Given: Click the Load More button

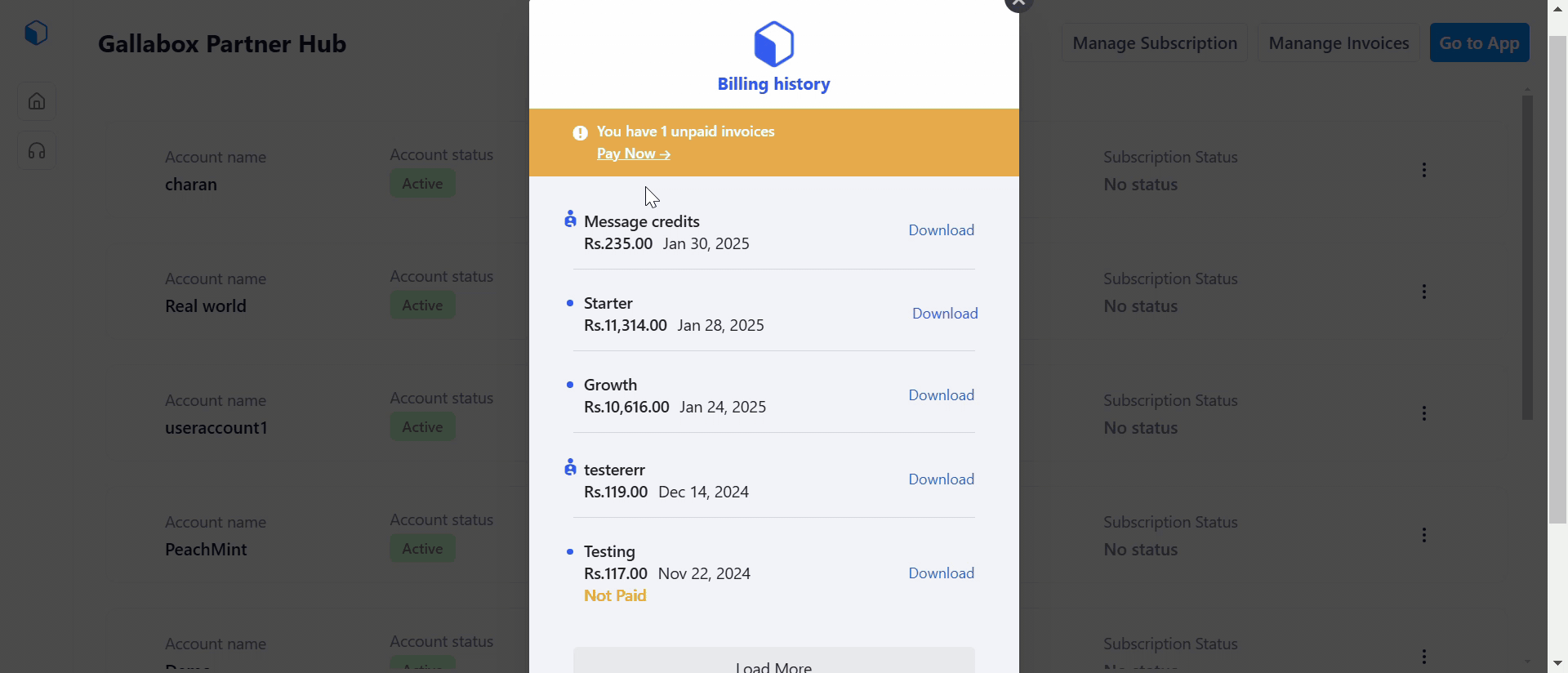Looking at the screenshot, I should (x=773, y=663).
